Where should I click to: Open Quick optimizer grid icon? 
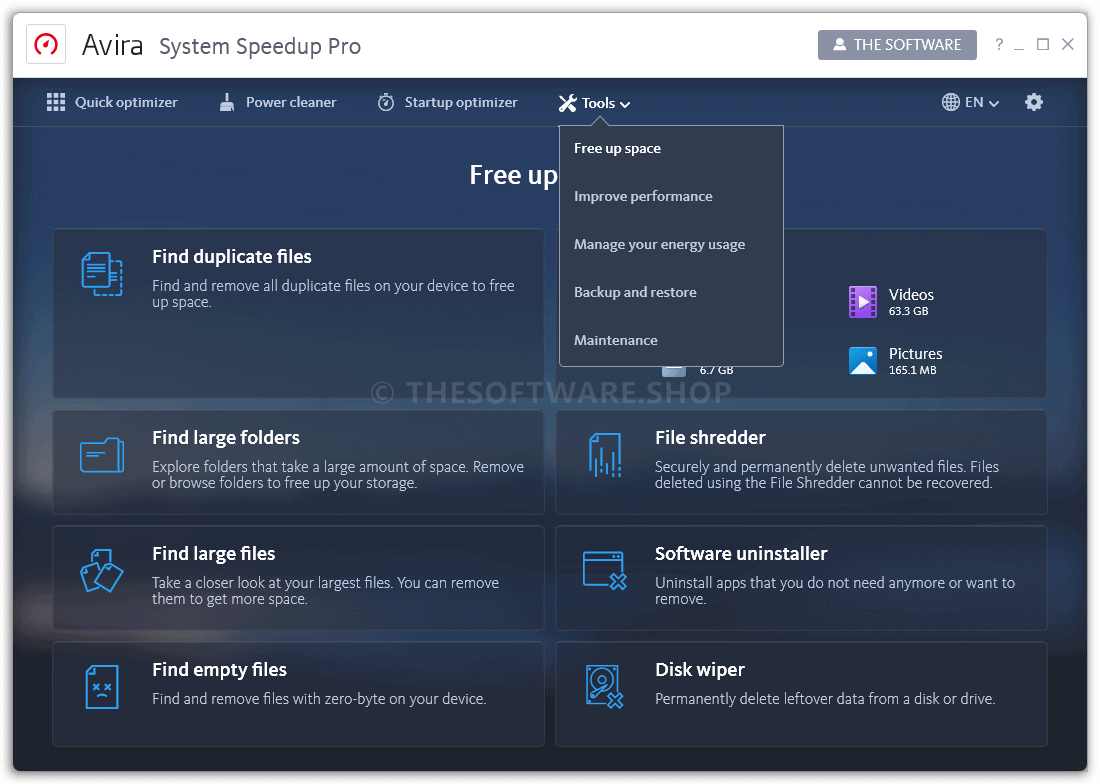click(x=55, y=102)
